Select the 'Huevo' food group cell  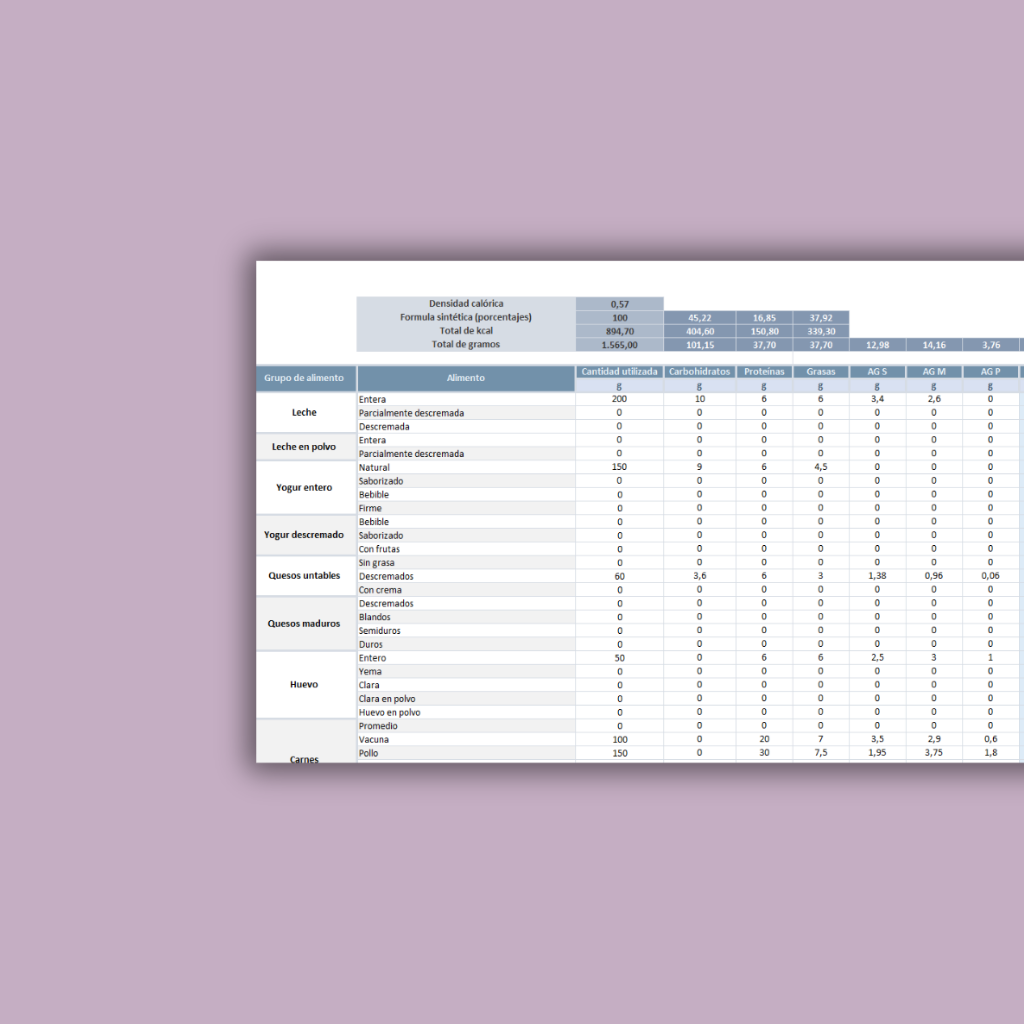tap(305, 685)
